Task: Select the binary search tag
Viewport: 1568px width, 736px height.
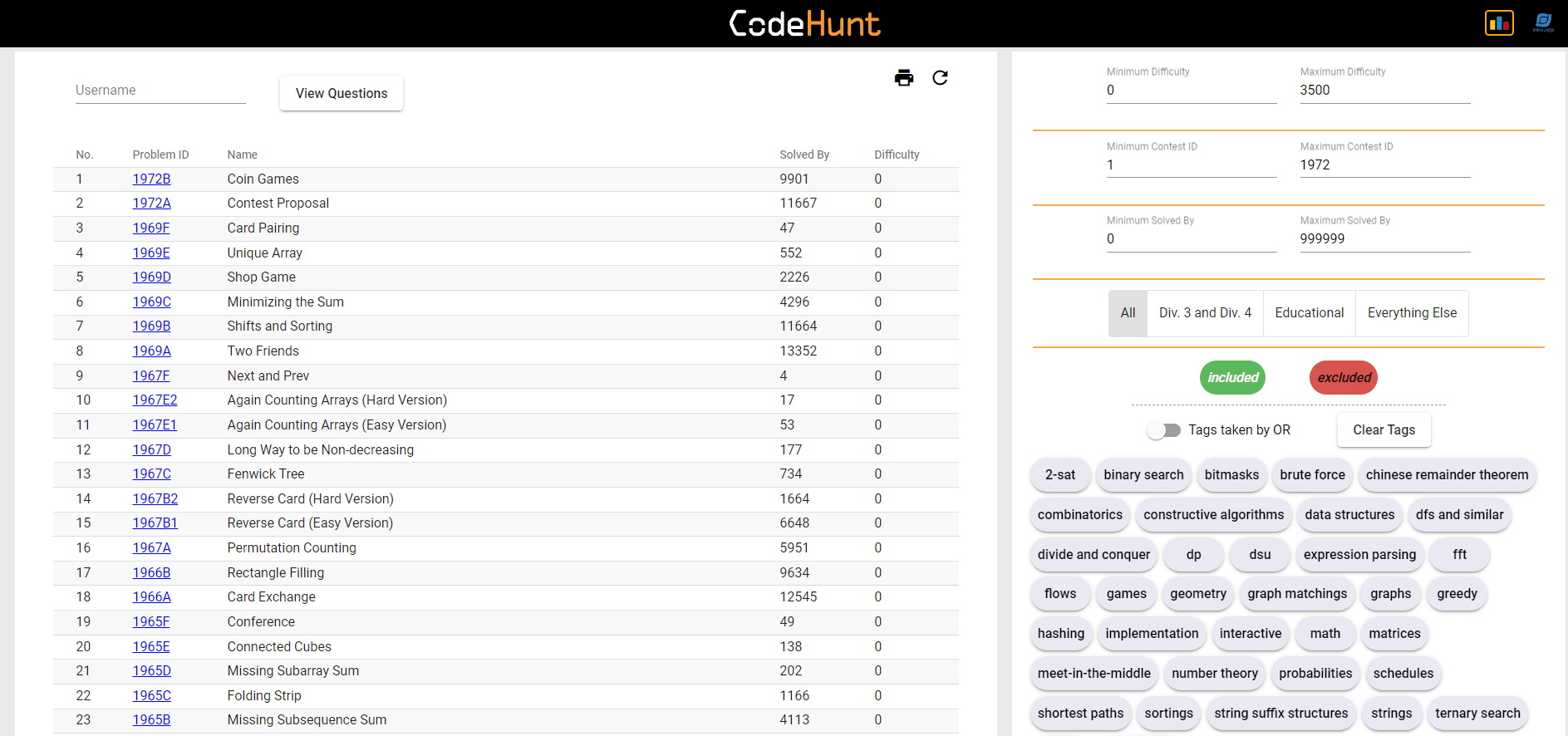Action: point(1143,475)
